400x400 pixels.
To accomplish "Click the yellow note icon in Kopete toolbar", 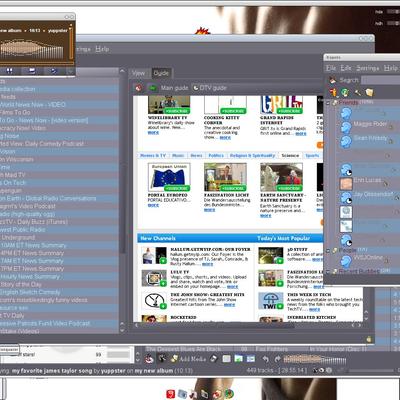I will 369,92.
